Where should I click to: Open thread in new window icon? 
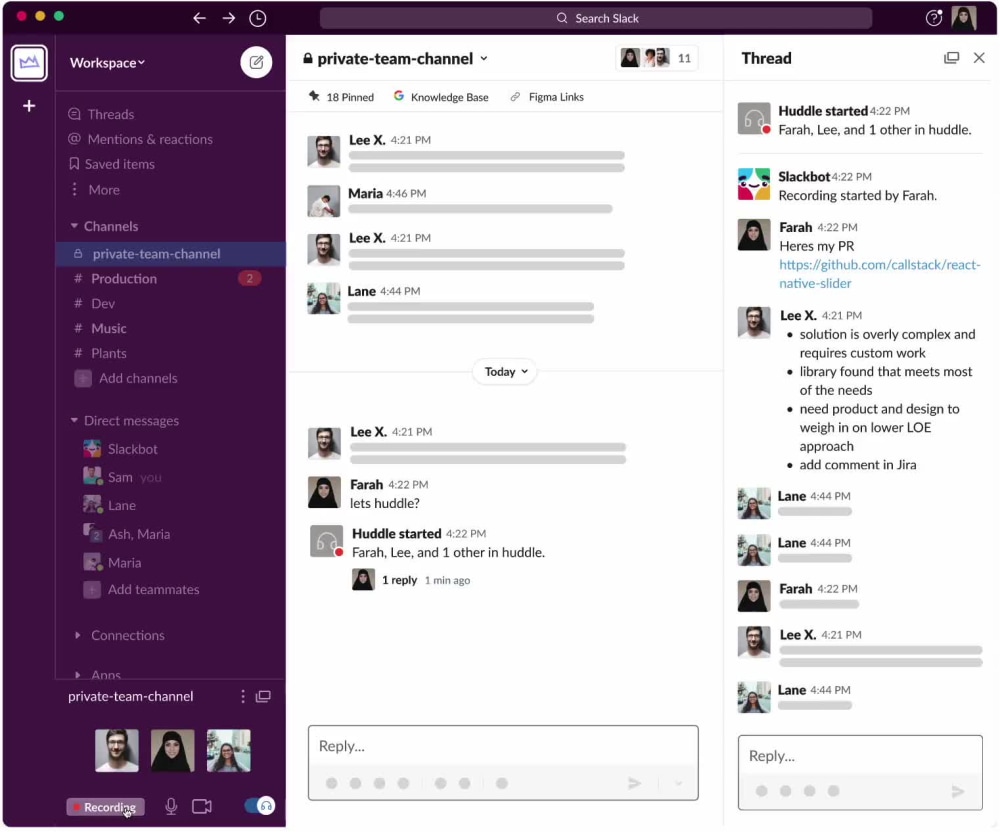pos(951,58)
